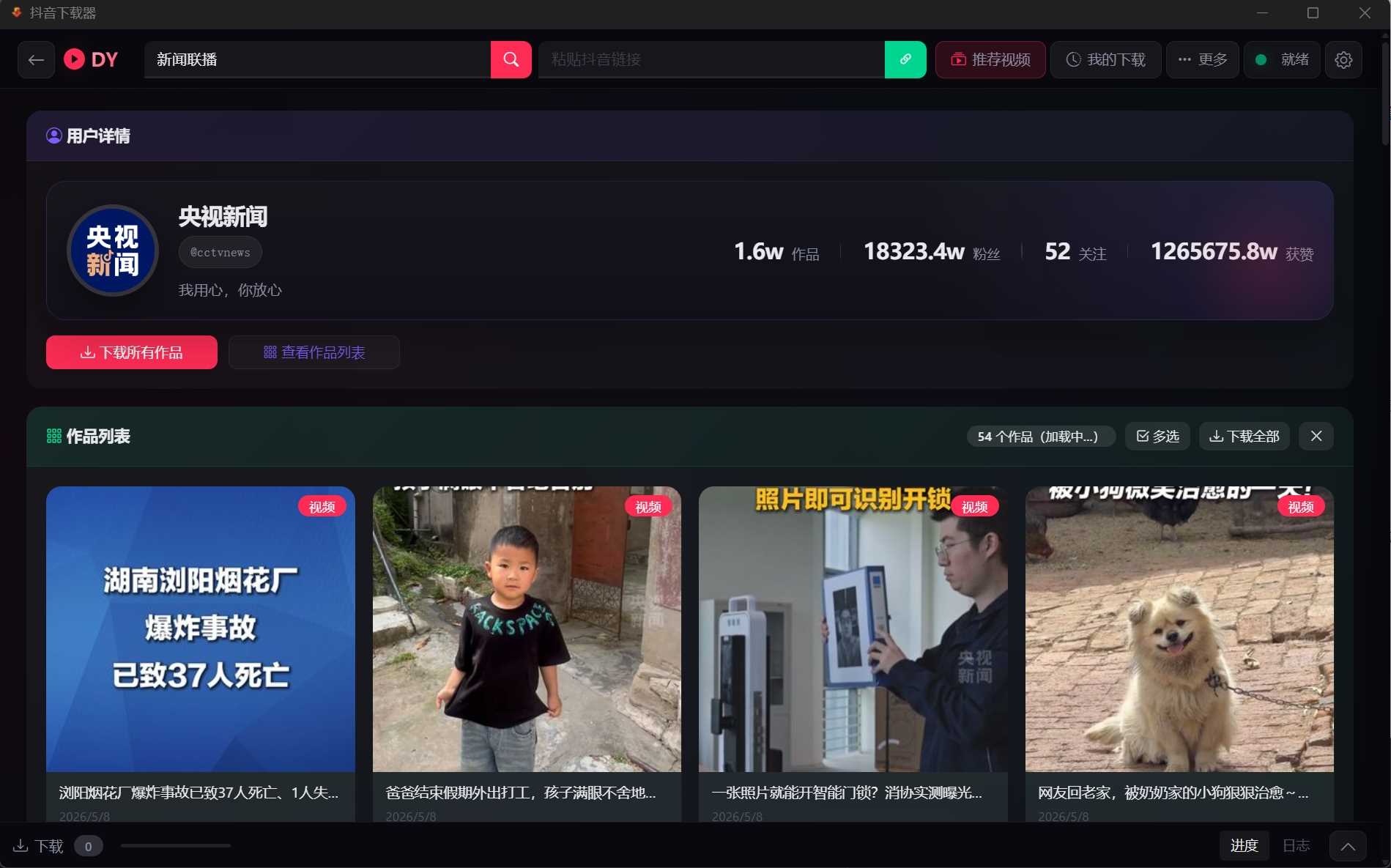Viewport: 1391px width, 868px height.
Task: Expand the bottom download panel chevron
Action: tap(1348, 846)
